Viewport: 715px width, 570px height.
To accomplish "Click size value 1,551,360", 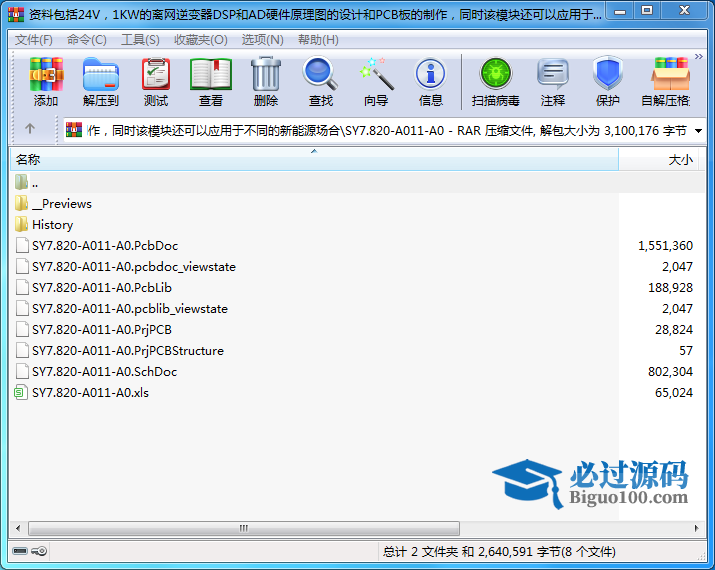I will pos(665,246).
